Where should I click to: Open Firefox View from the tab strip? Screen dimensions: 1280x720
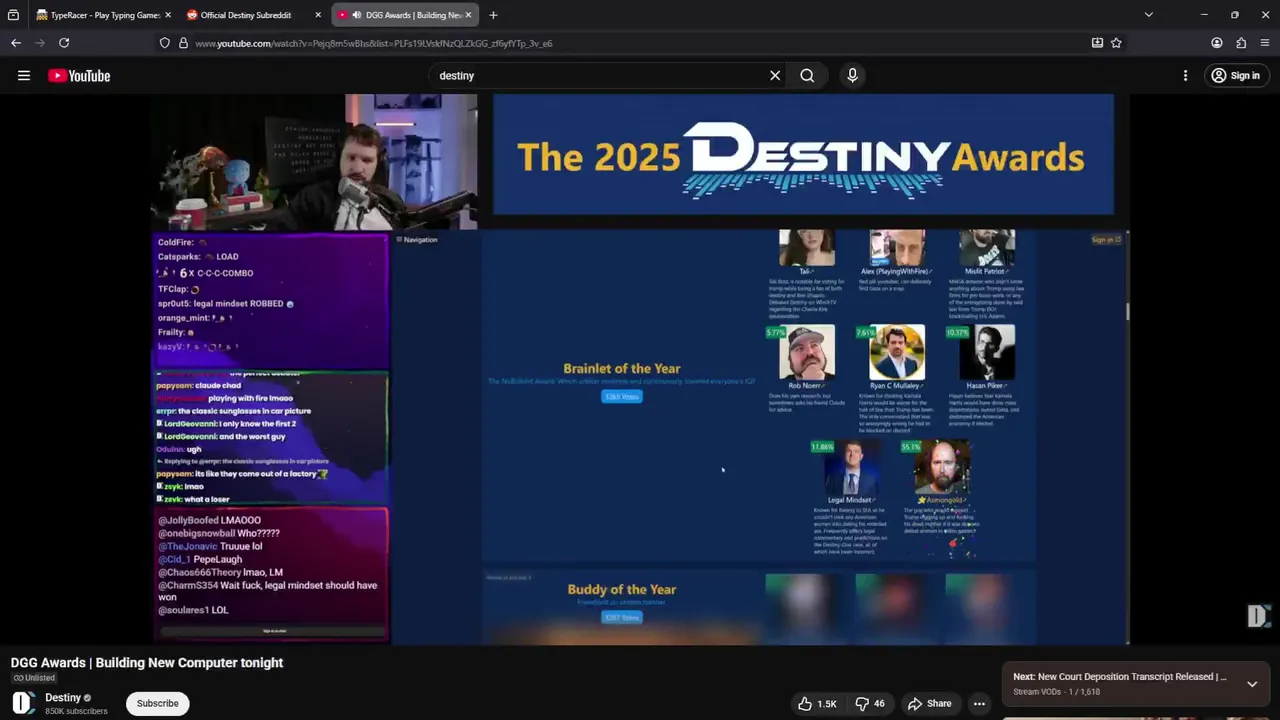click(x=13, y=15)
